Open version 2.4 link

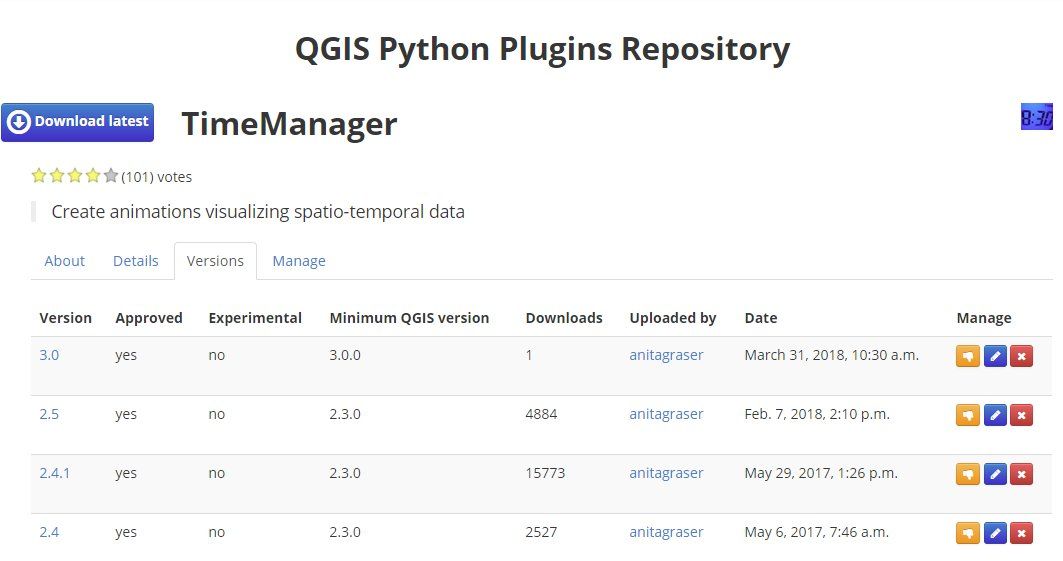[x=49, y=532]
